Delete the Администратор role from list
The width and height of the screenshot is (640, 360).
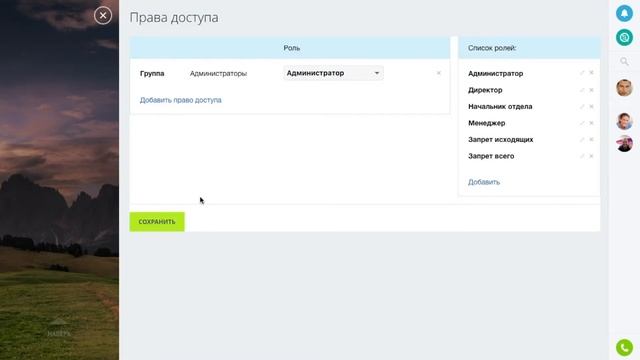click(x=591, y=73)
